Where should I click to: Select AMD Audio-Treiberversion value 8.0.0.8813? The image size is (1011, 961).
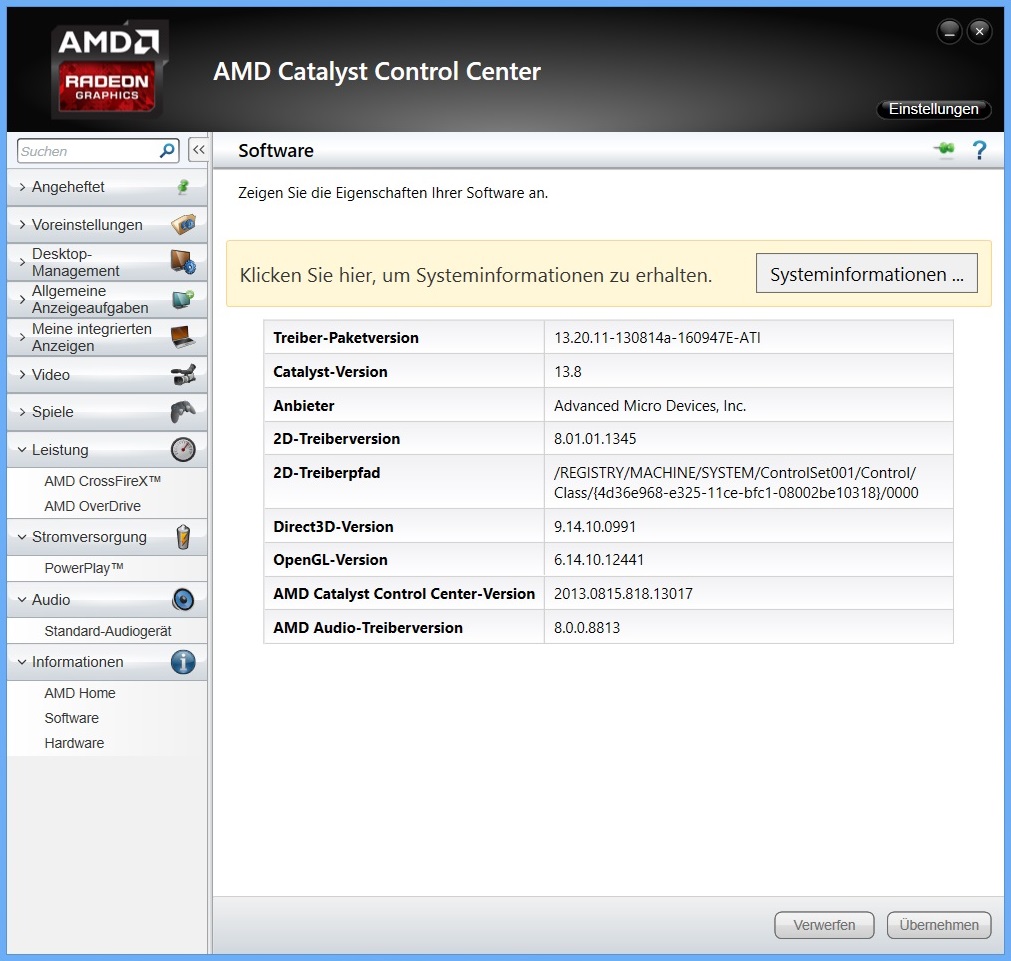click(587, 628)
